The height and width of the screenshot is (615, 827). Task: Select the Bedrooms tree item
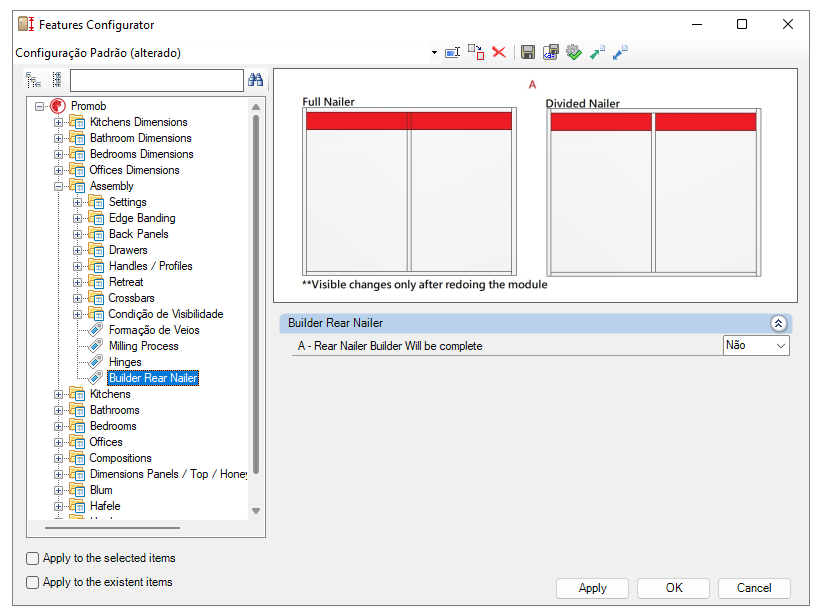point(113,426)
